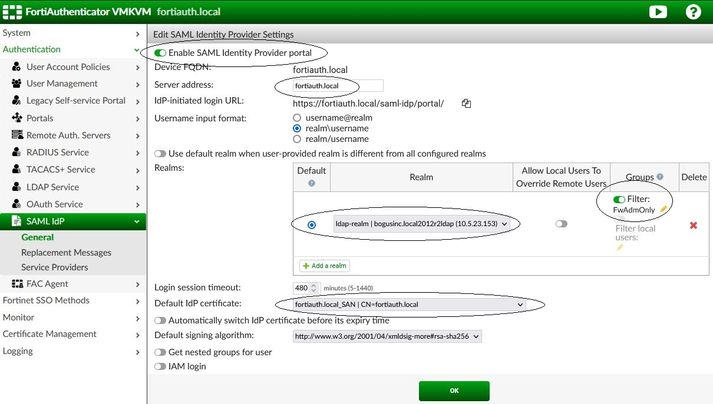The image size is (713, 404).
Task: Toggle the Groups Filter switch
Action: coord(619,199)
